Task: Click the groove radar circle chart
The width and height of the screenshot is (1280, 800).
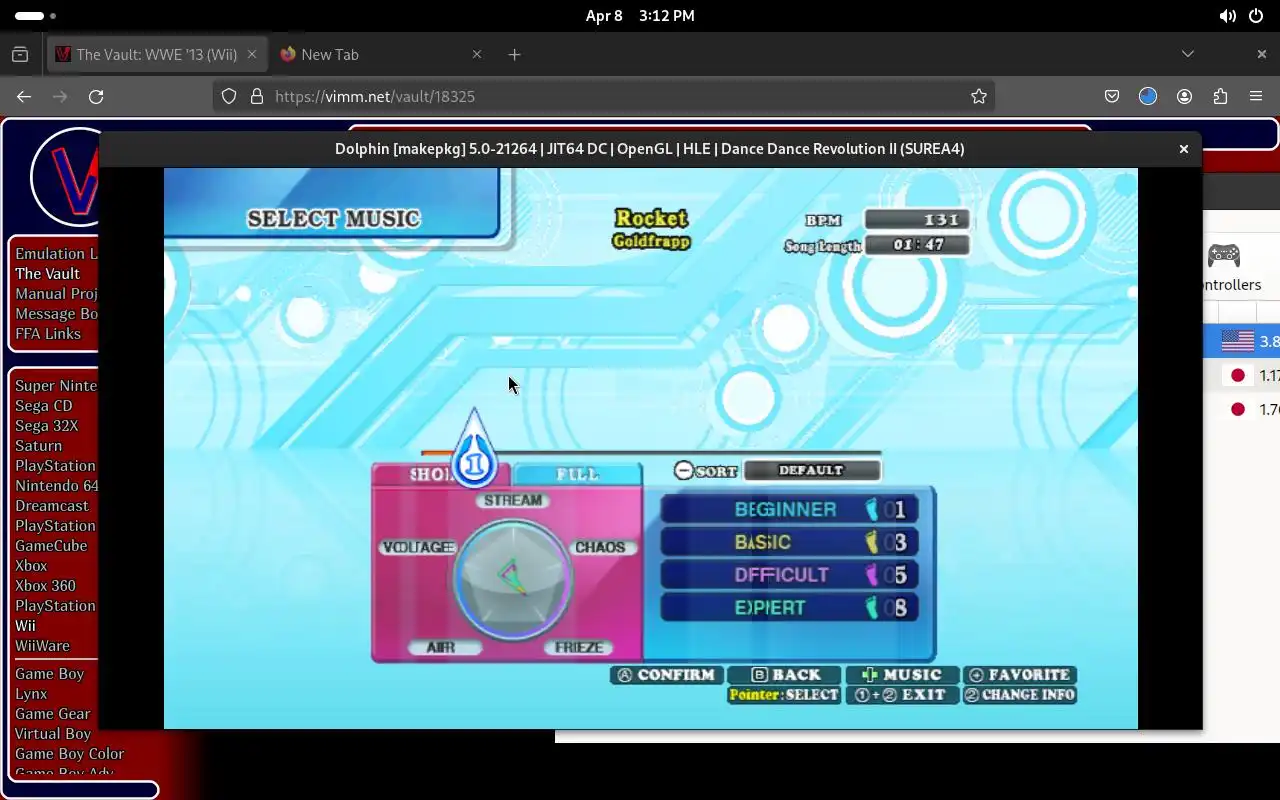Action: (x=512, y=578)
